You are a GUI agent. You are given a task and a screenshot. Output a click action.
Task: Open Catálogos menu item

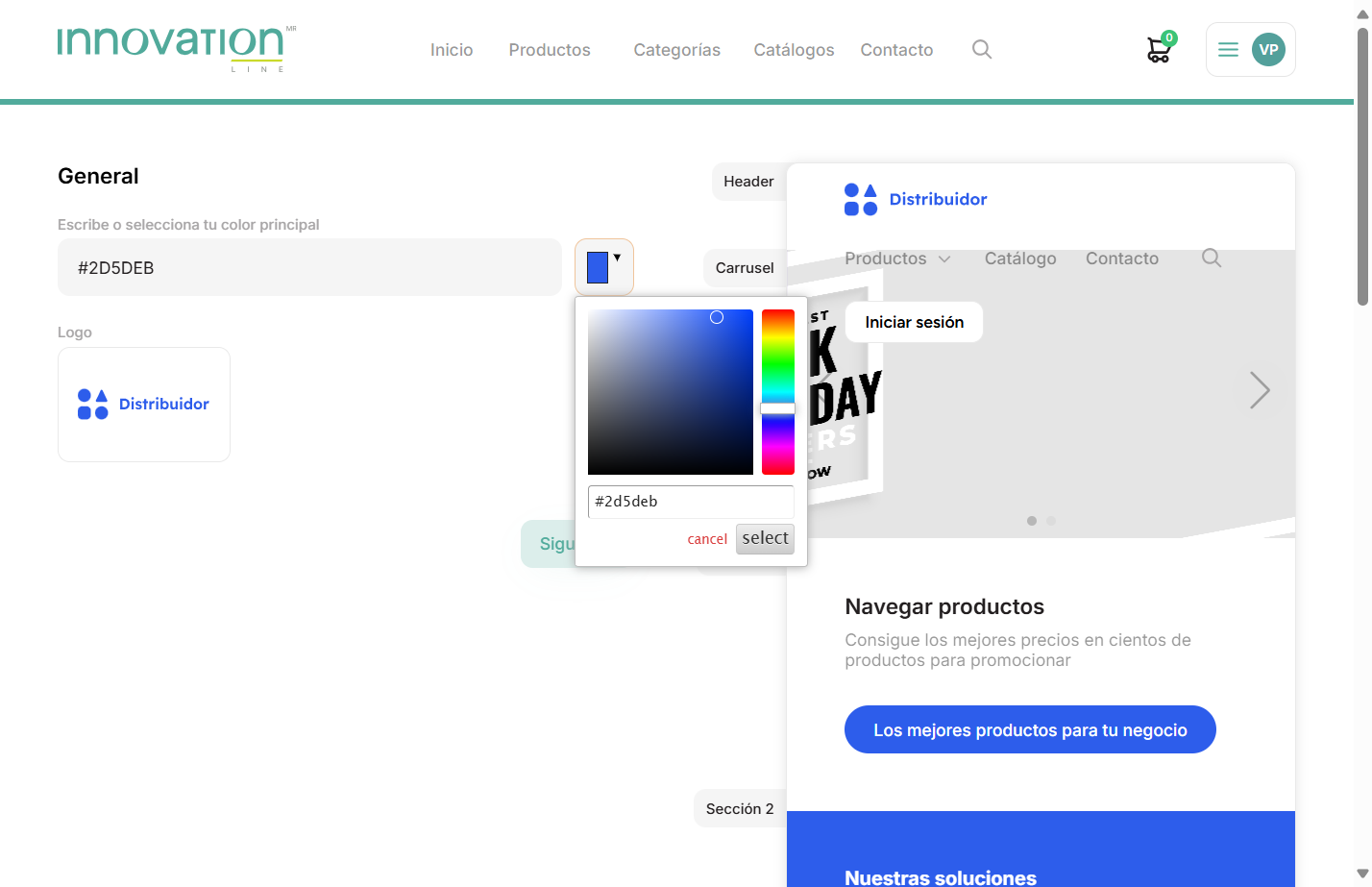[794, 50]
